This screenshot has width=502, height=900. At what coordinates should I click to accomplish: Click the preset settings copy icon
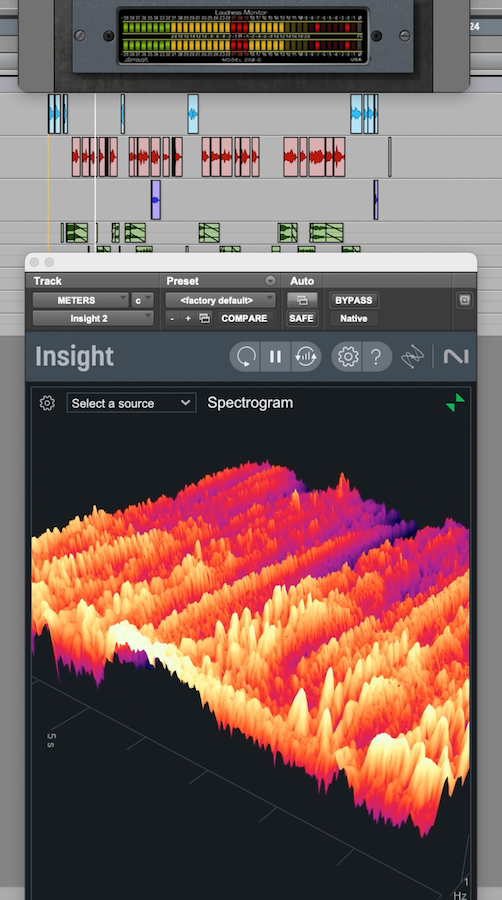point(204,319)
